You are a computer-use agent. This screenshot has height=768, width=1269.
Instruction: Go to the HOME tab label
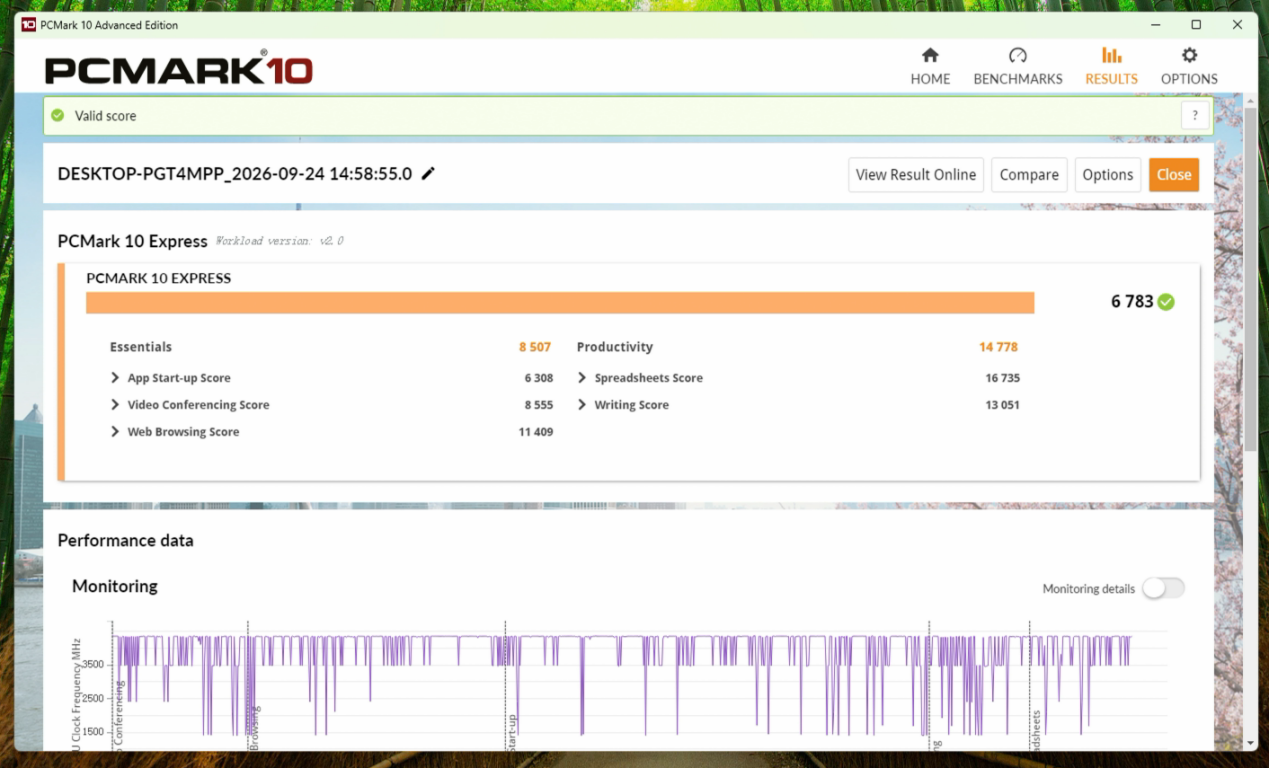coord(930,79)
